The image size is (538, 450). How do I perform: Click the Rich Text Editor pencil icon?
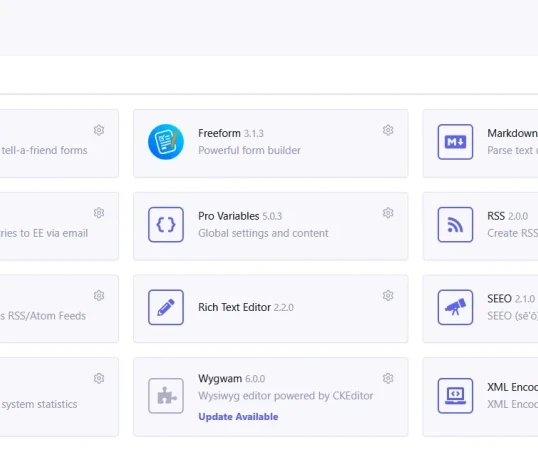click(x=166, y=307)
